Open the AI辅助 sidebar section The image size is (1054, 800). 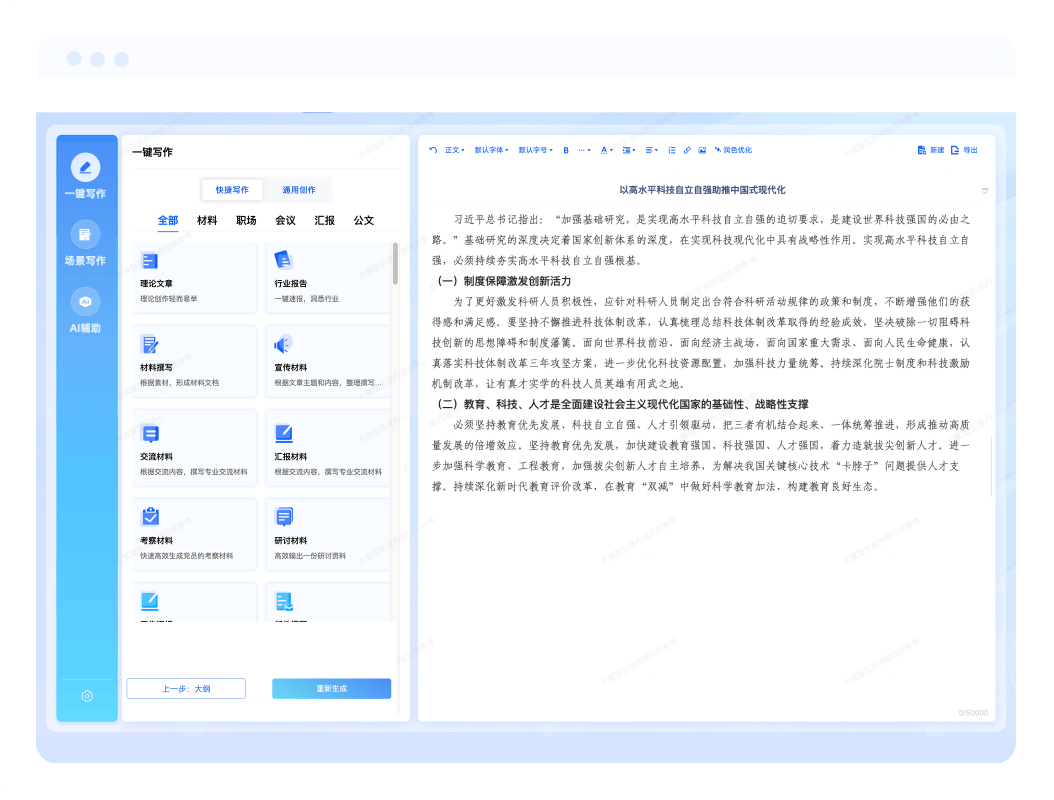[85, 310]
